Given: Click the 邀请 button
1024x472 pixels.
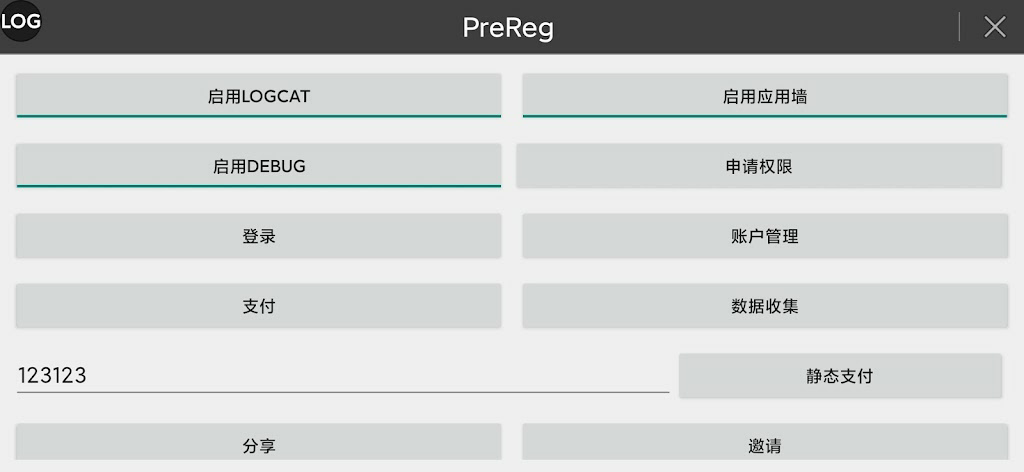Looking at the screenshot, I should 765,446.
